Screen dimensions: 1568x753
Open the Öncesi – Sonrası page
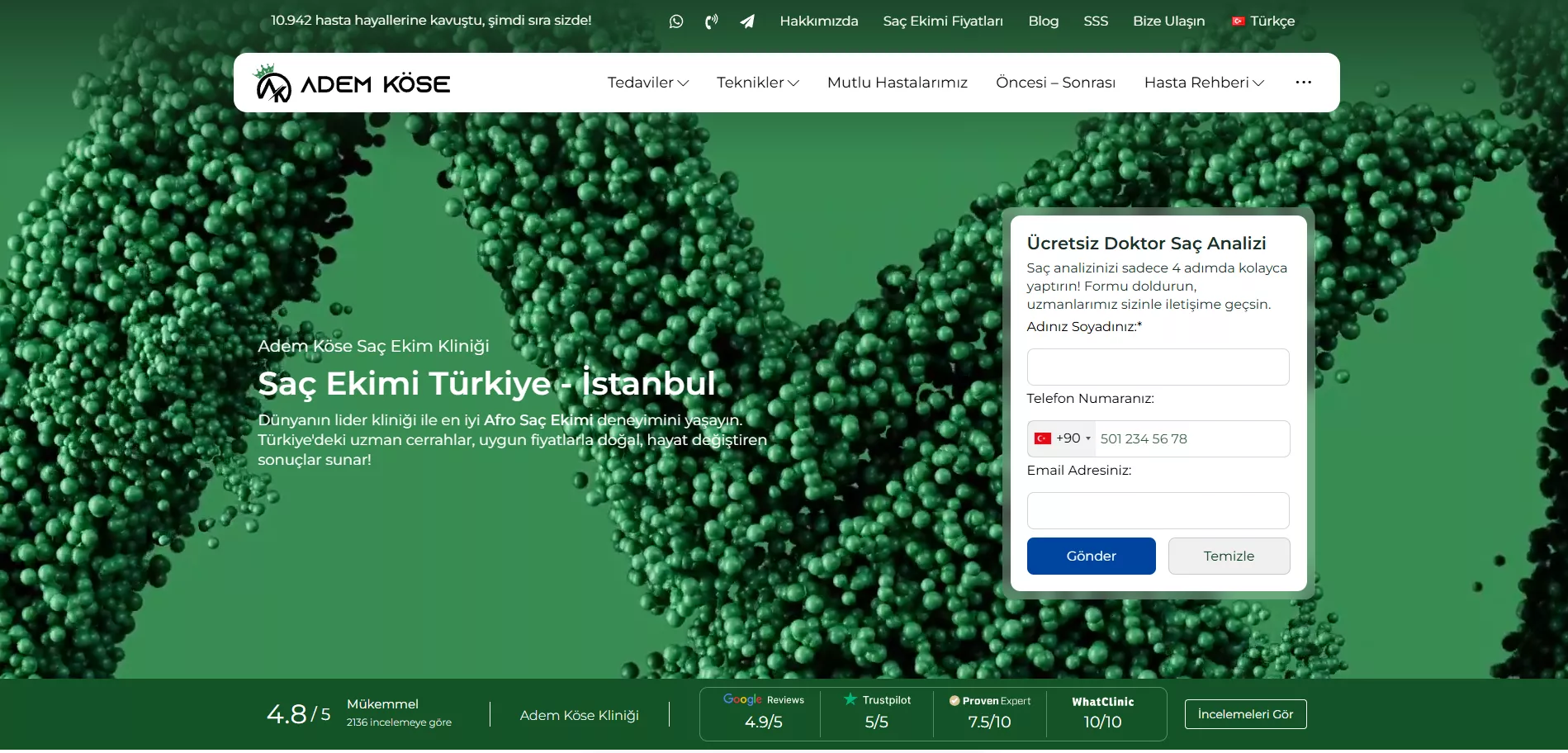(1055, 83)
